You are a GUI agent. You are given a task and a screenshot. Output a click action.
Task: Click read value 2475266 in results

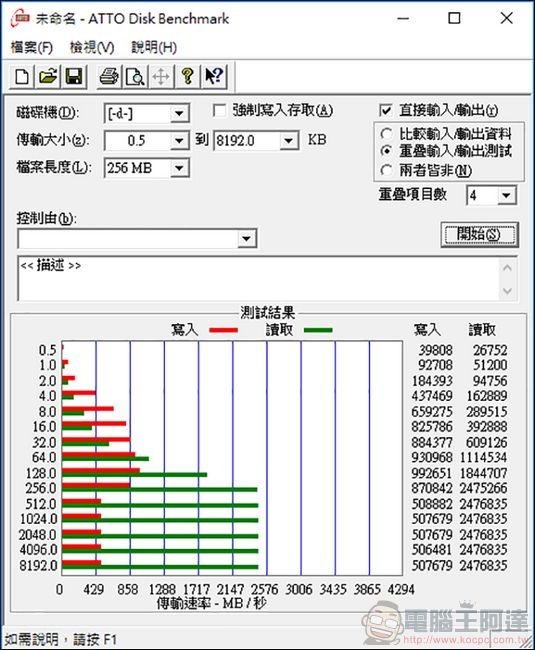(x=483, y=488)
